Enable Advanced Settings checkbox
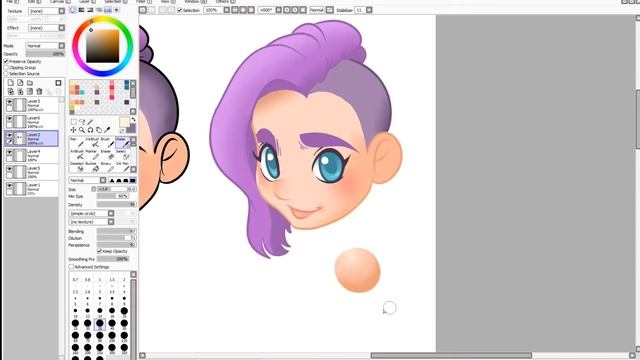Image resolution: width=640 pixels, height=360 pixels. point(71,267)
